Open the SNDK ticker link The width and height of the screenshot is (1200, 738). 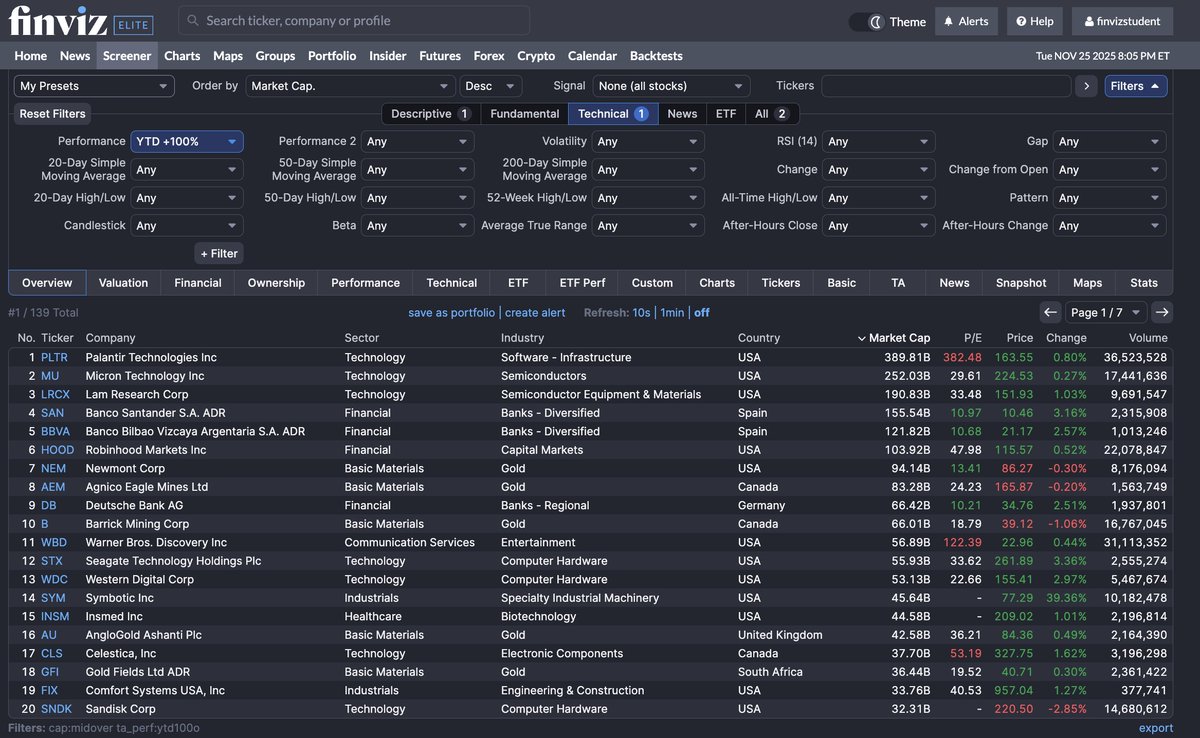pyautogui.click(x=57, y=709)
